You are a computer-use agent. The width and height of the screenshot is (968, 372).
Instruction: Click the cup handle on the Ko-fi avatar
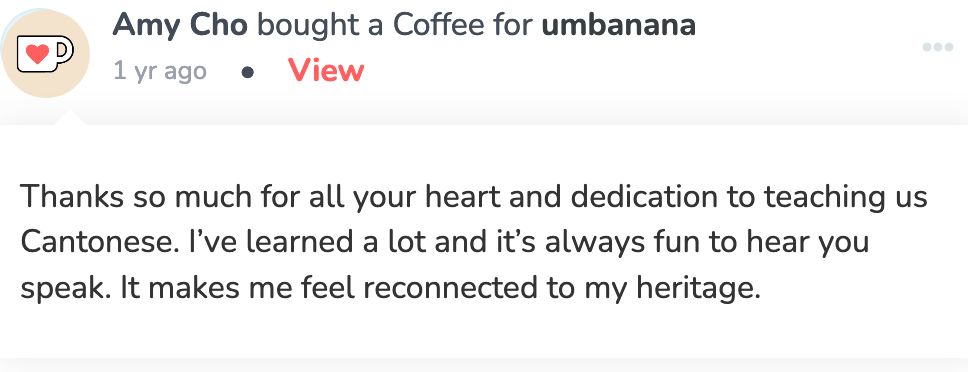click(64, 49)
